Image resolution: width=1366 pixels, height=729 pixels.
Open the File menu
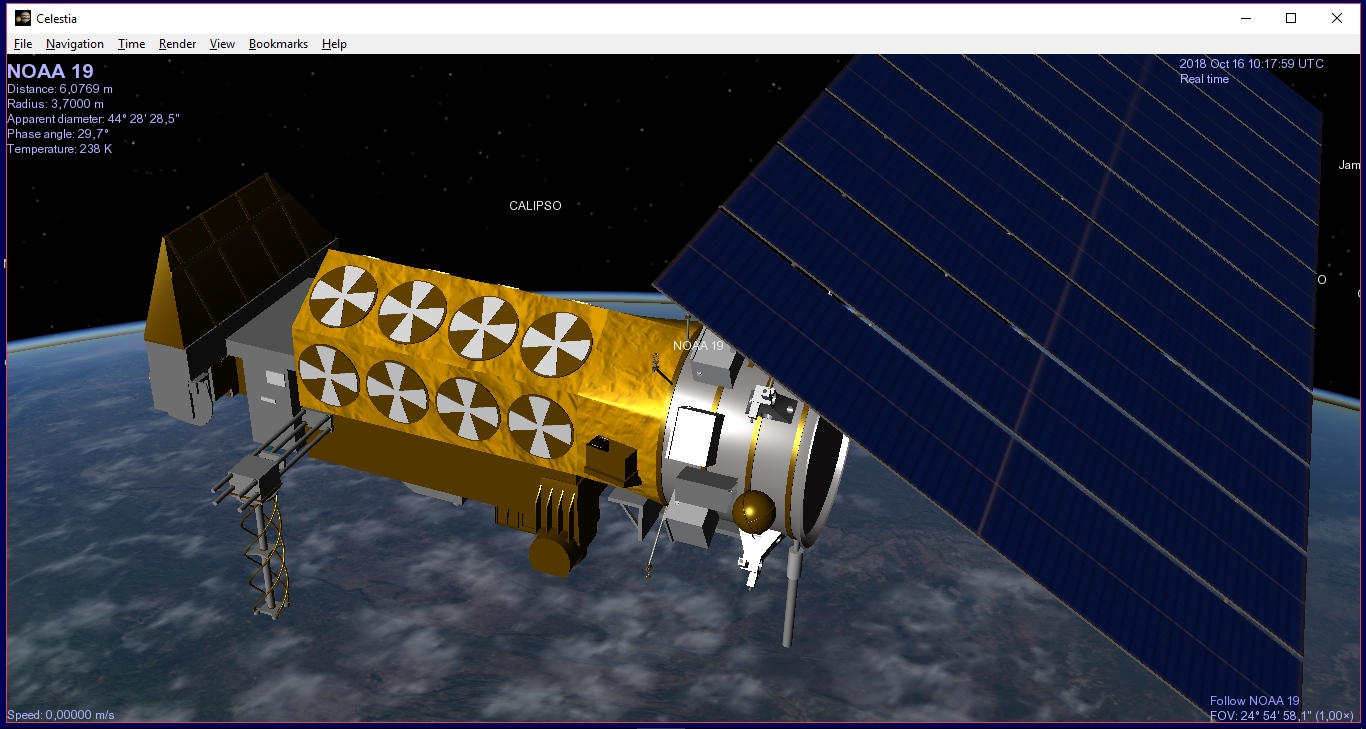click(x=23, y=44)
